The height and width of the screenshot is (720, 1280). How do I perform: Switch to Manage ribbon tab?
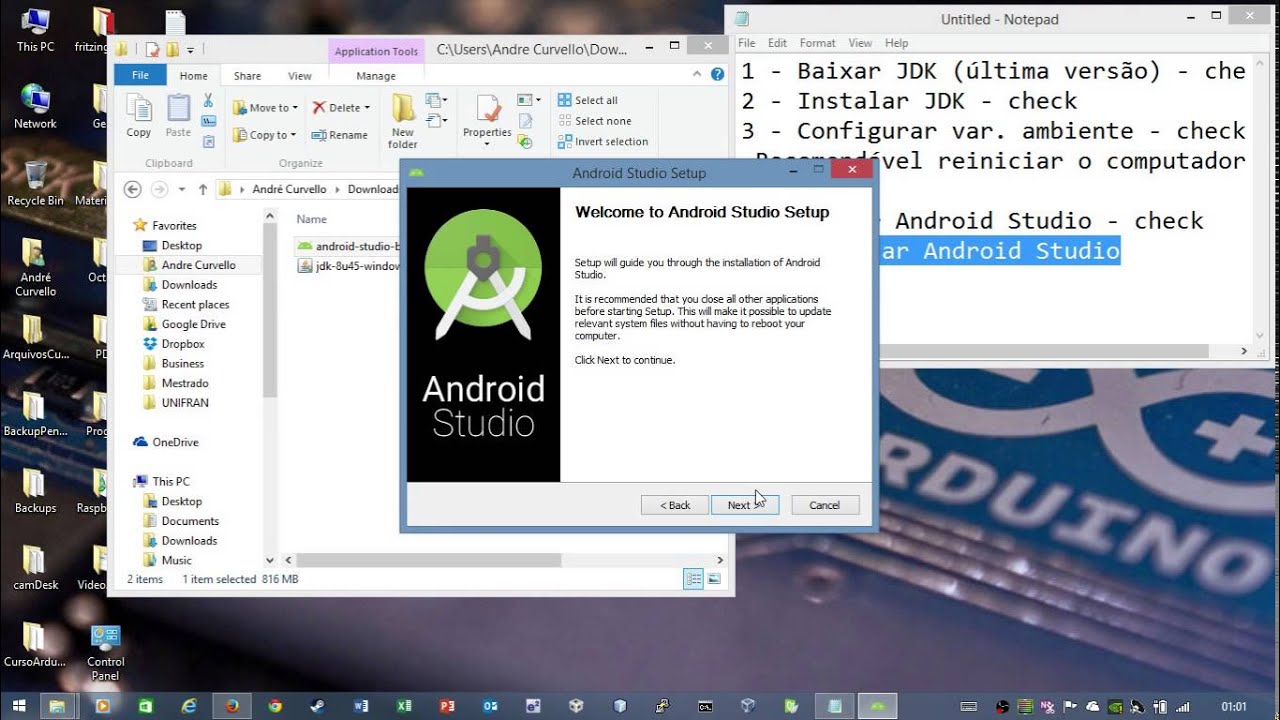coord(376,76)
